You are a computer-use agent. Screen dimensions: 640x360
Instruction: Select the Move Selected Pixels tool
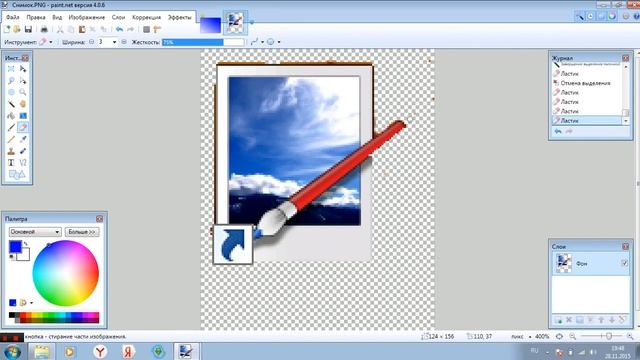(23, 69)
